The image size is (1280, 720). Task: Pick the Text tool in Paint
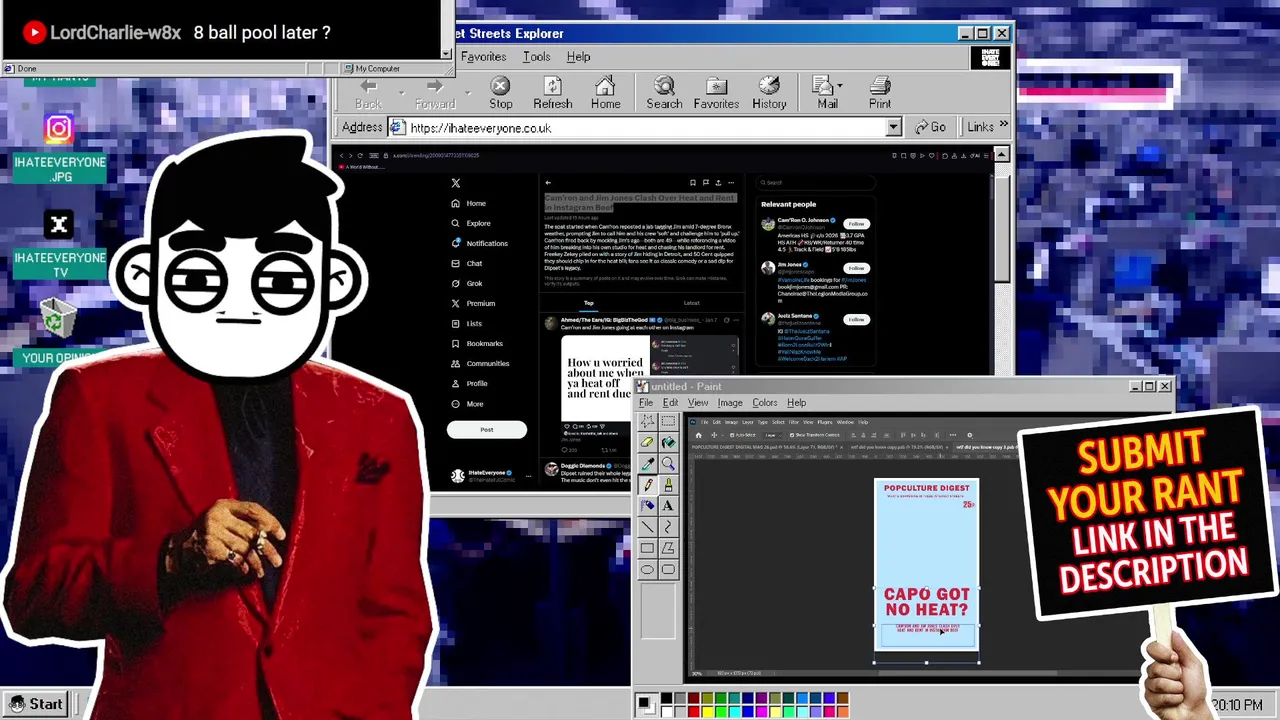(x=668, y=506)
